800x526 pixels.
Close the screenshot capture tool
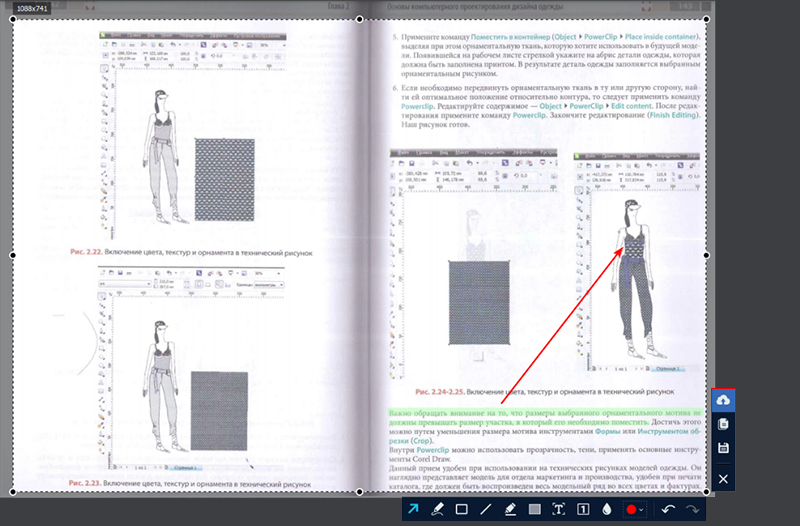tap(723, 480)
